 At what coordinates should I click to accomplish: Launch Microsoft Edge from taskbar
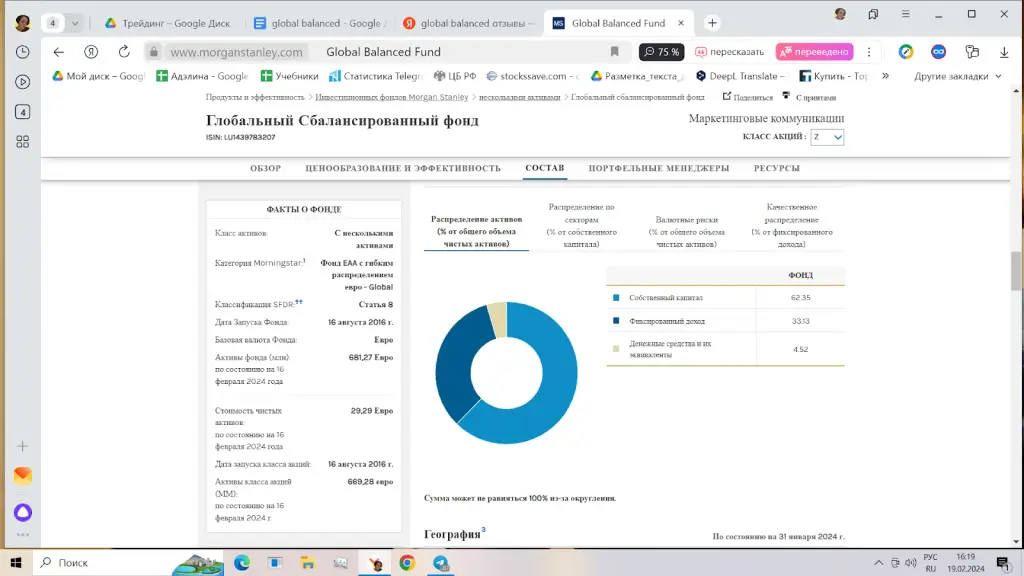coord(242,562)
